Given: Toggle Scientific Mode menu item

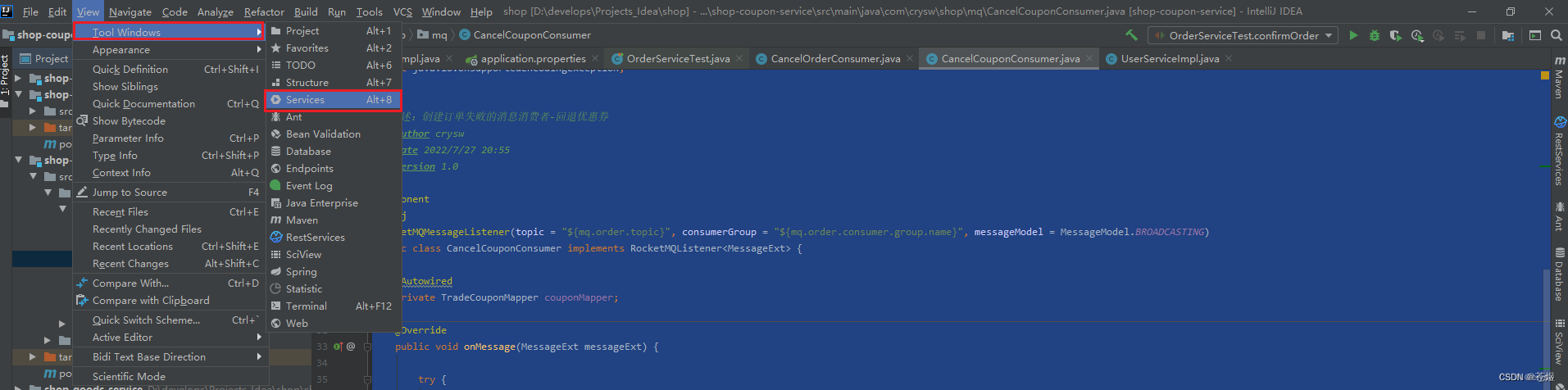Looking at the screenshot, I should click(169, 377).
